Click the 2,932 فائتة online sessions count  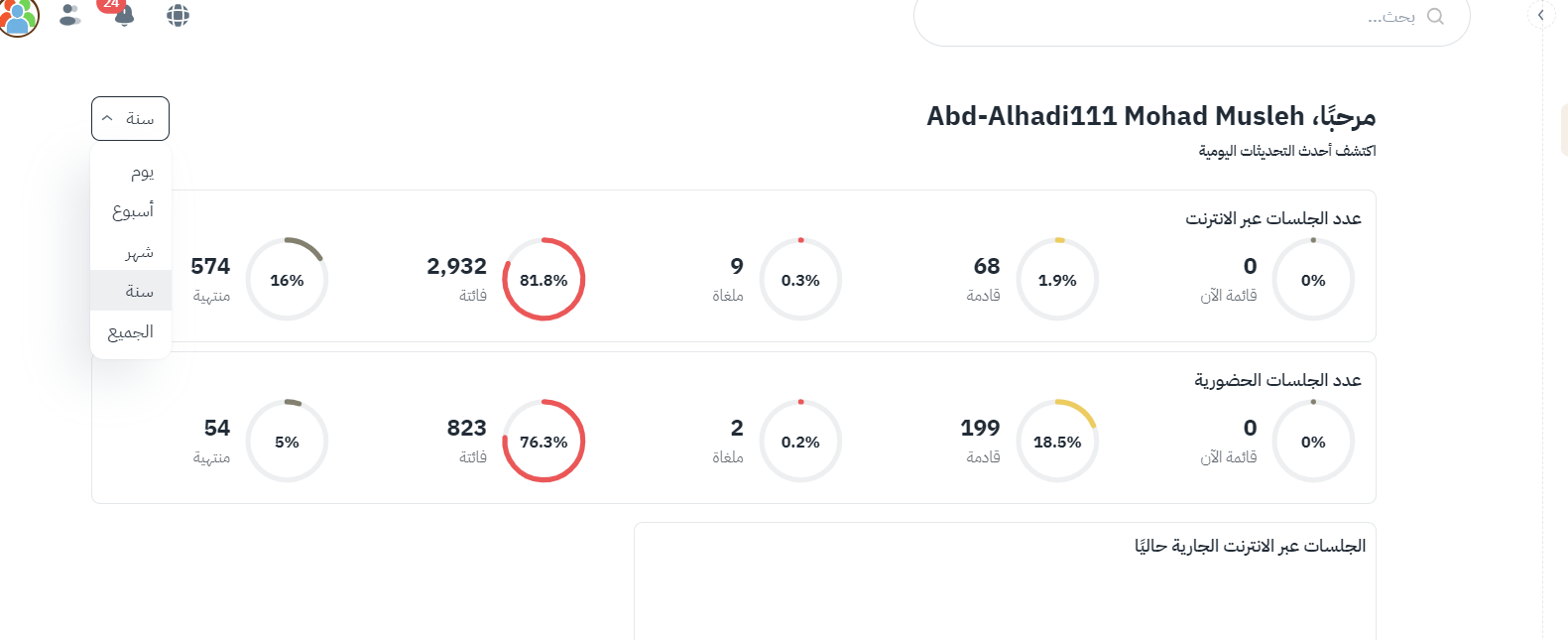(x=456, y=266)
